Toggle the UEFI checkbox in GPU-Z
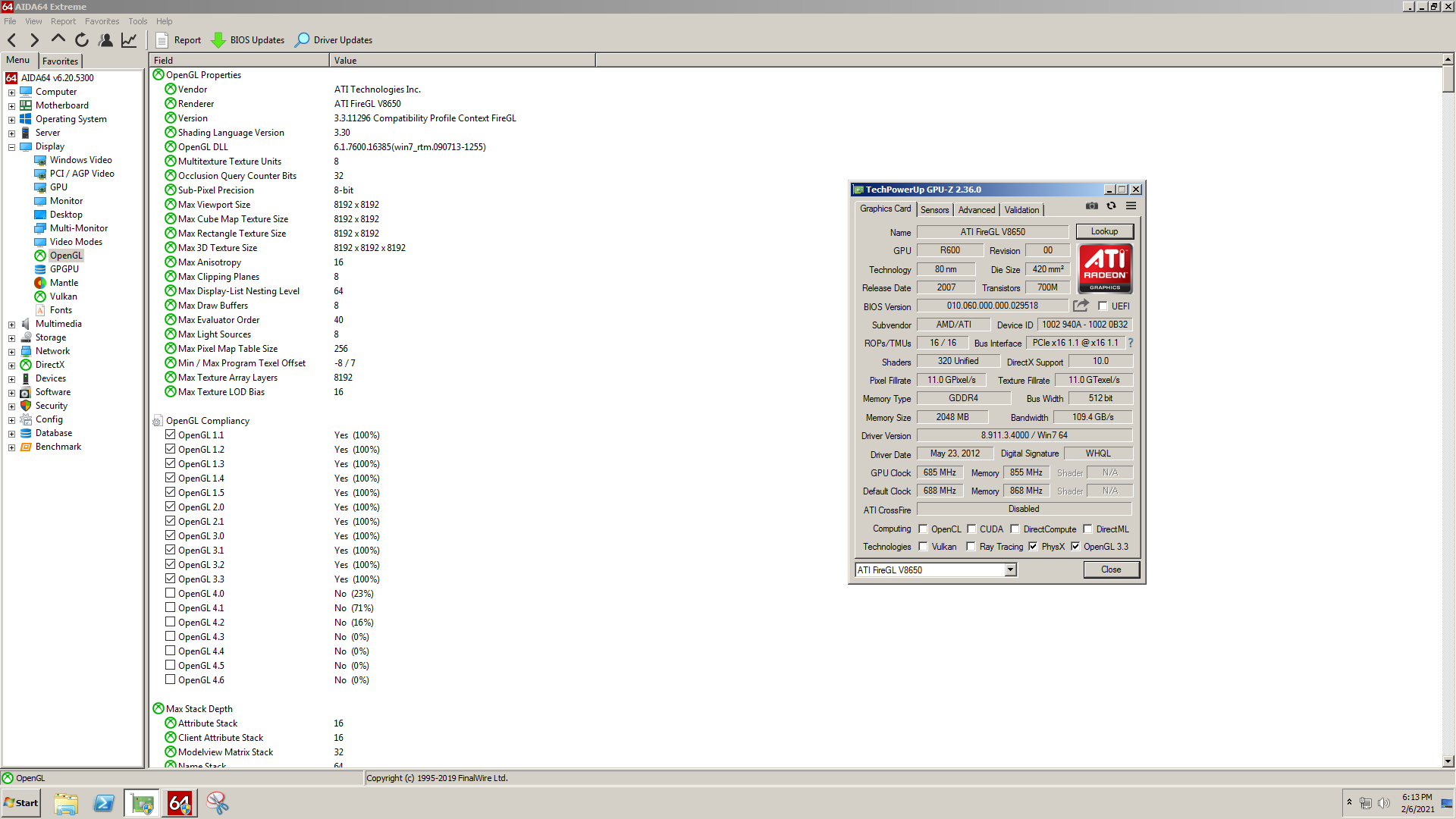The height and width of the screenshot is (819, 1456). coord(1103,306)
